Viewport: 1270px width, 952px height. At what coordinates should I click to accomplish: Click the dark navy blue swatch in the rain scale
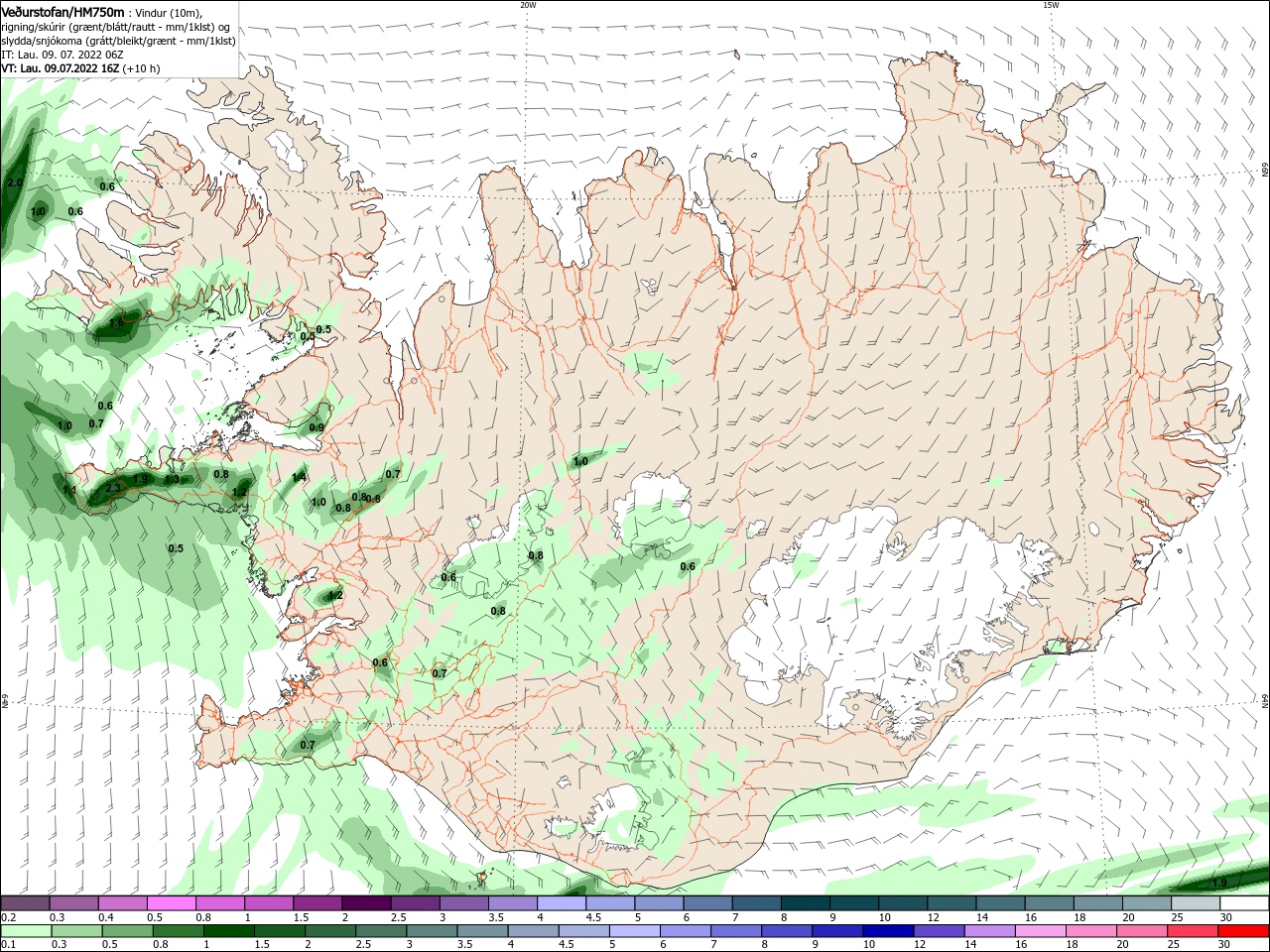click(x=886, y=931)
